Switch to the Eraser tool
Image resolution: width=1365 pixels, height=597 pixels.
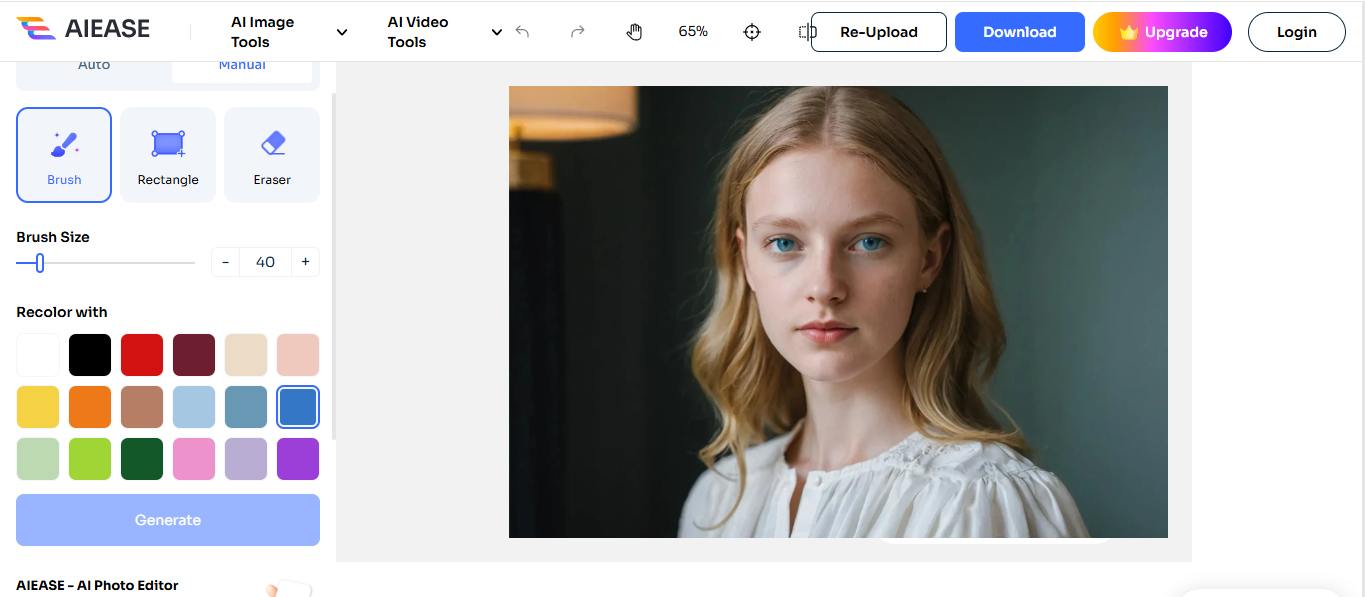271,155
